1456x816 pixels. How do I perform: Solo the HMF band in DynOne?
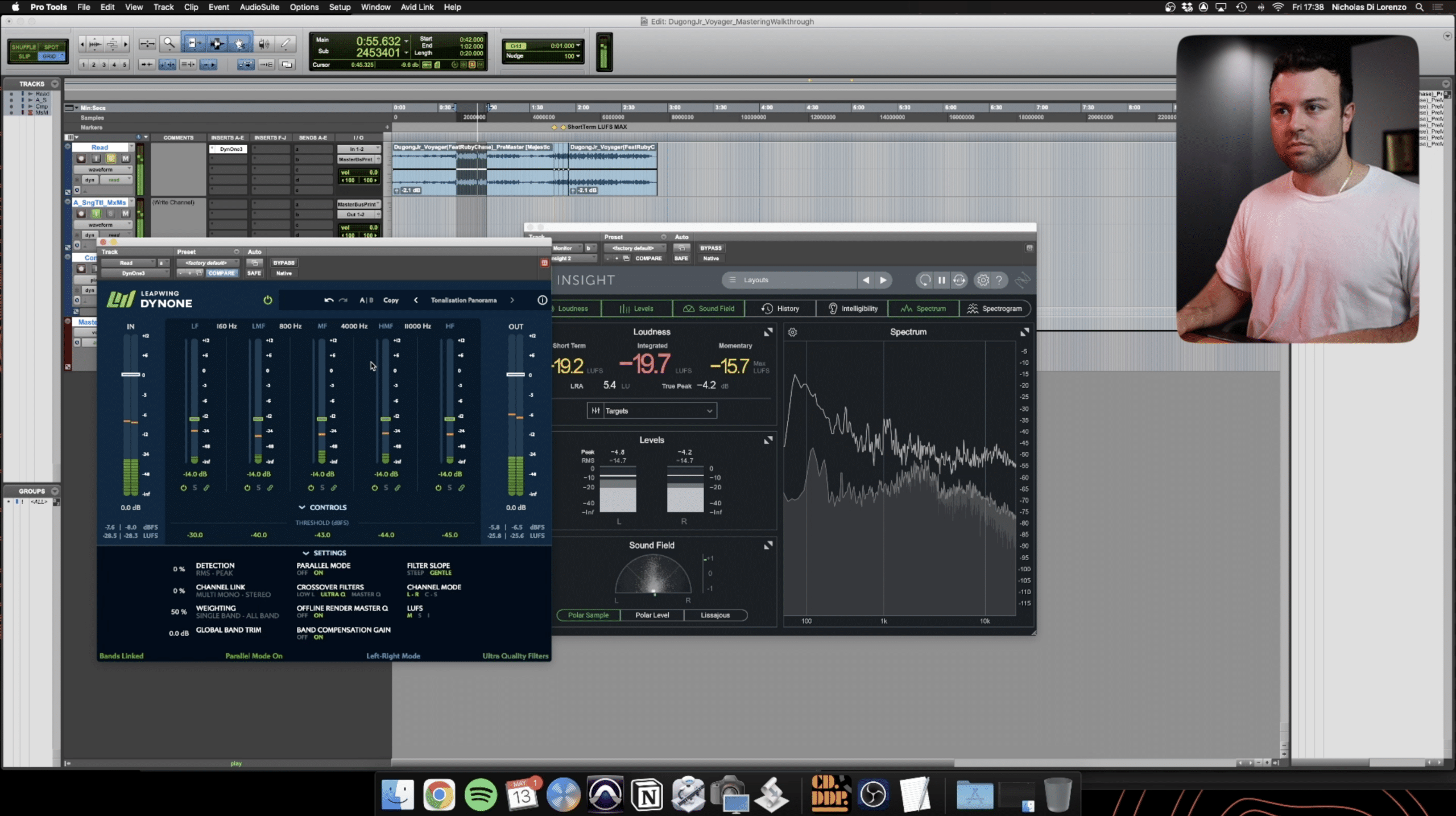(x=386, y=488)
